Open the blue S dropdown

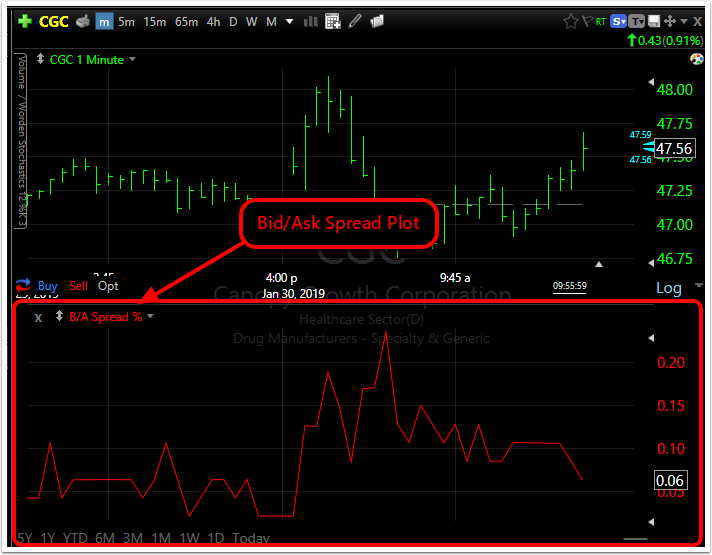click(619, 21)
